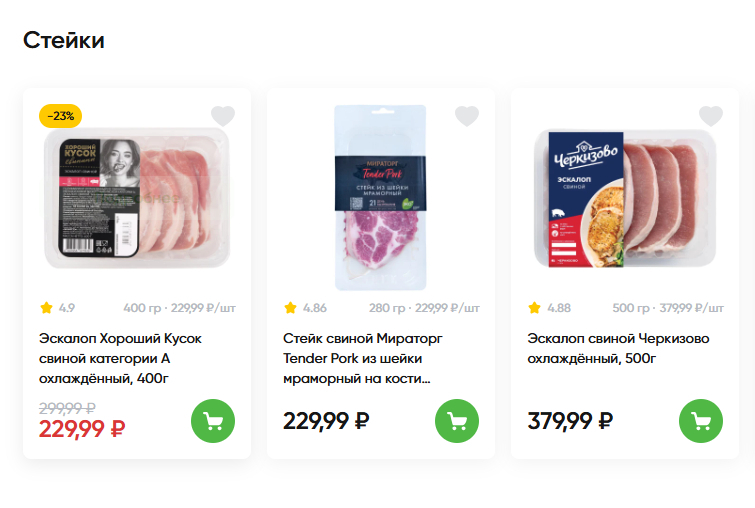Click the -23% discount badge
755x508 pixels.
coord(60,116)
